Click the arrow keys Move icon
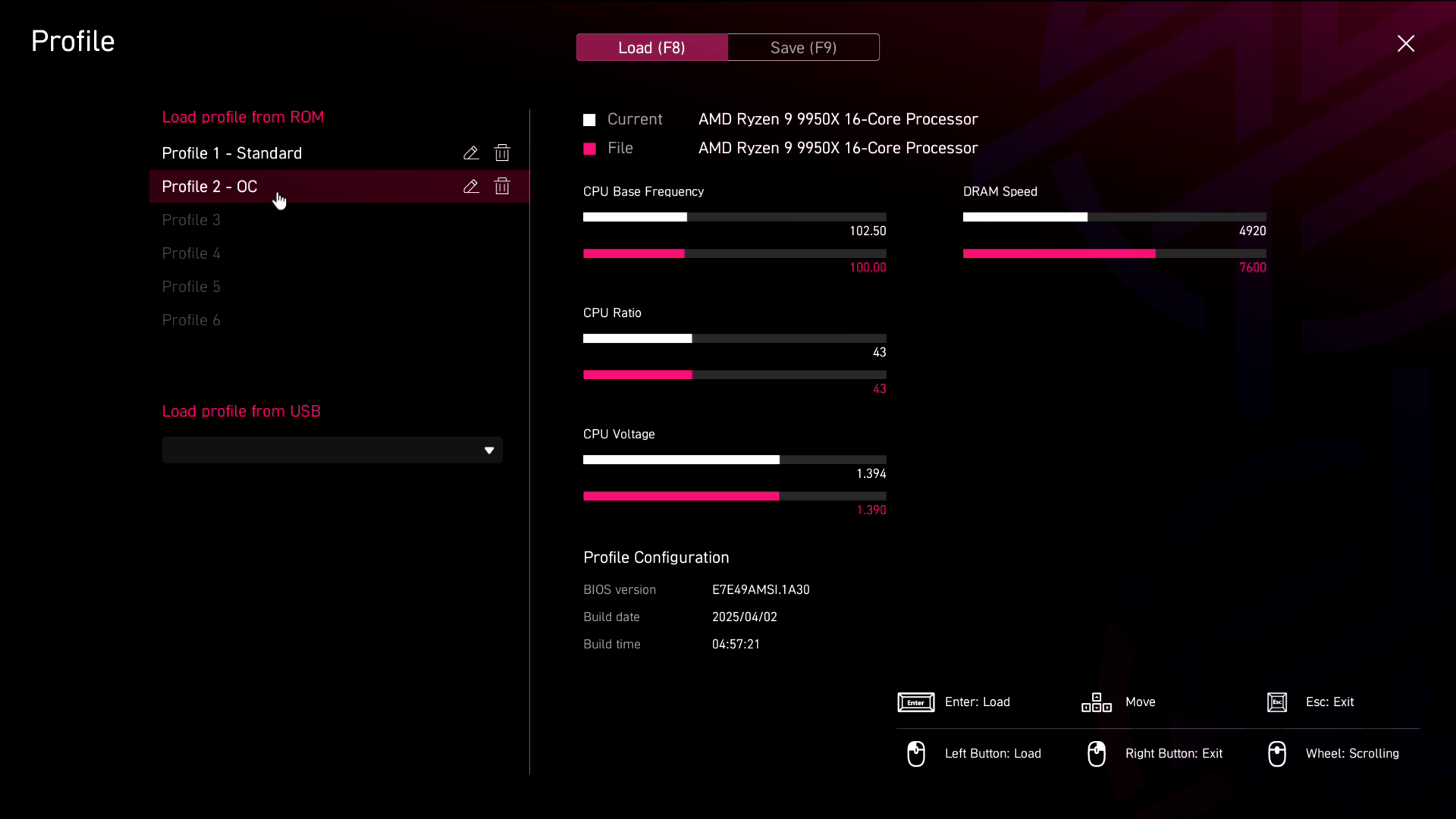1456x819 pixels. (1097, 702)
